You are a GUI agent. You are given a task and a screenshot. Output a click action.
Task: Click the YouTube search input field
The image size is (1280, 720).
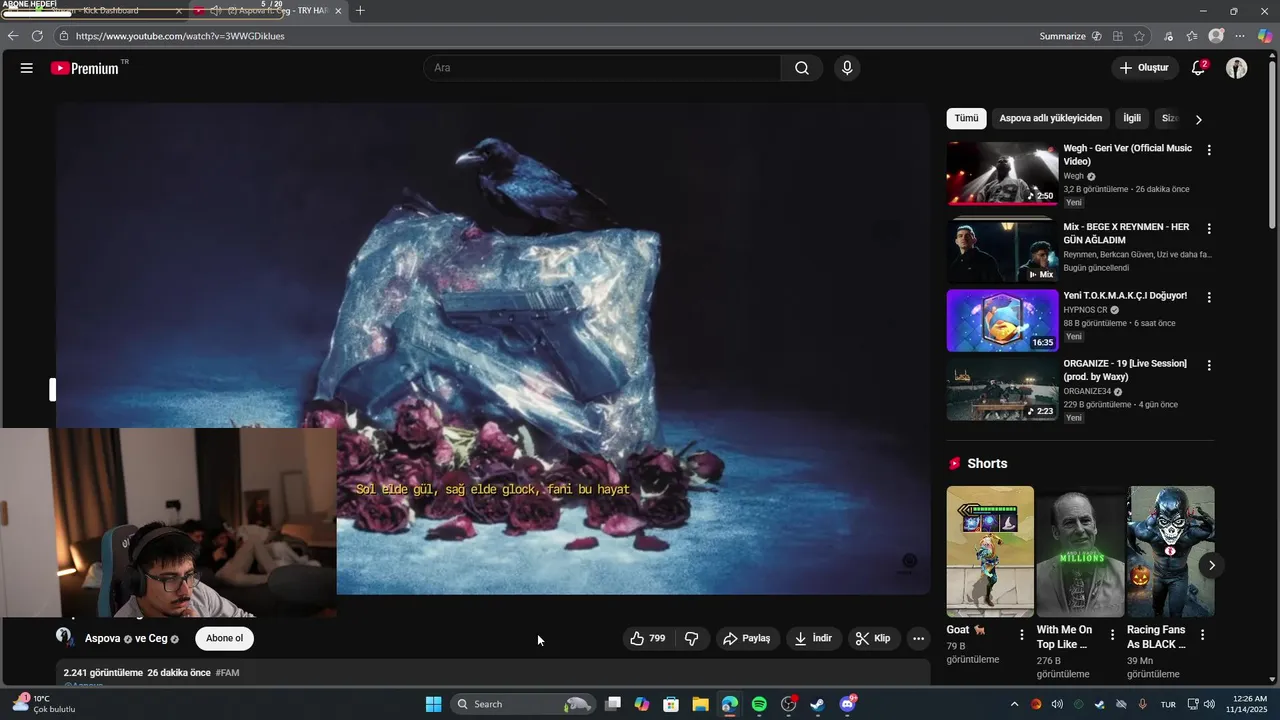(602, 68)
